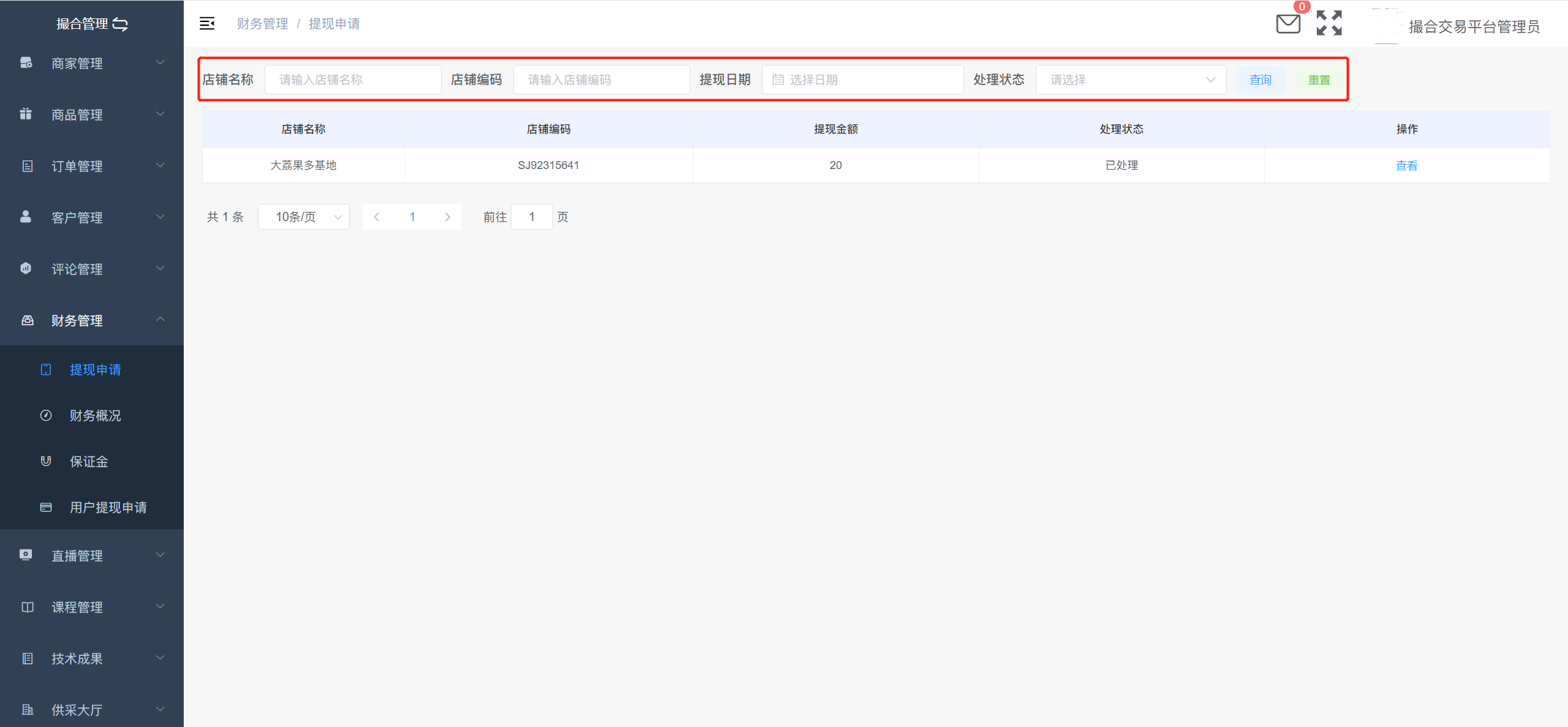Click the 撮合交易平台管理员 user name
The width and height of the screenshot is (1568, 727).
(1474, 26)
